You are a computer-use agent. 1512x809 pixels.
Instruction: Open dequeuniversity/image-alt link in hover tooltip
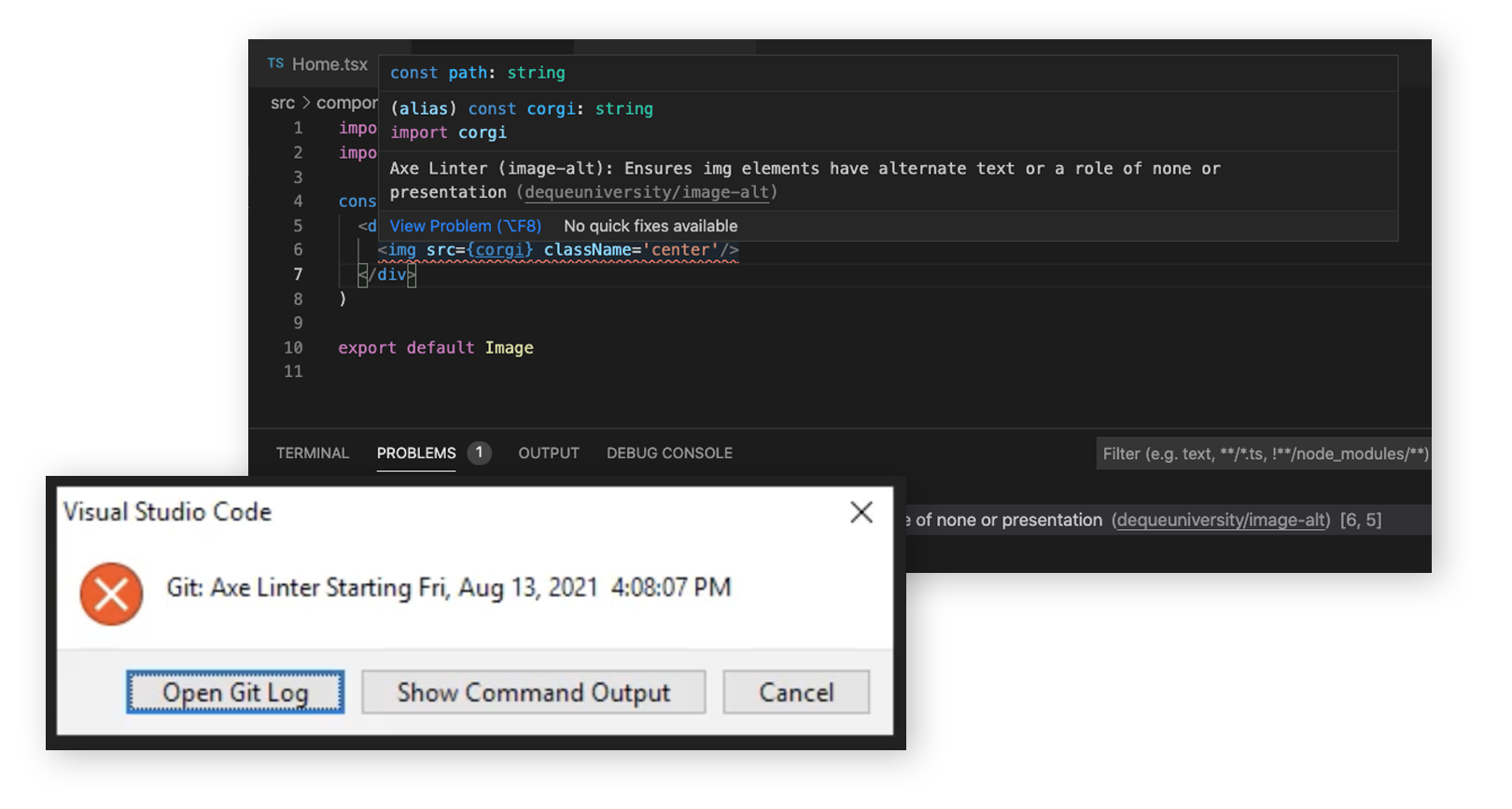tap(647, 192)
